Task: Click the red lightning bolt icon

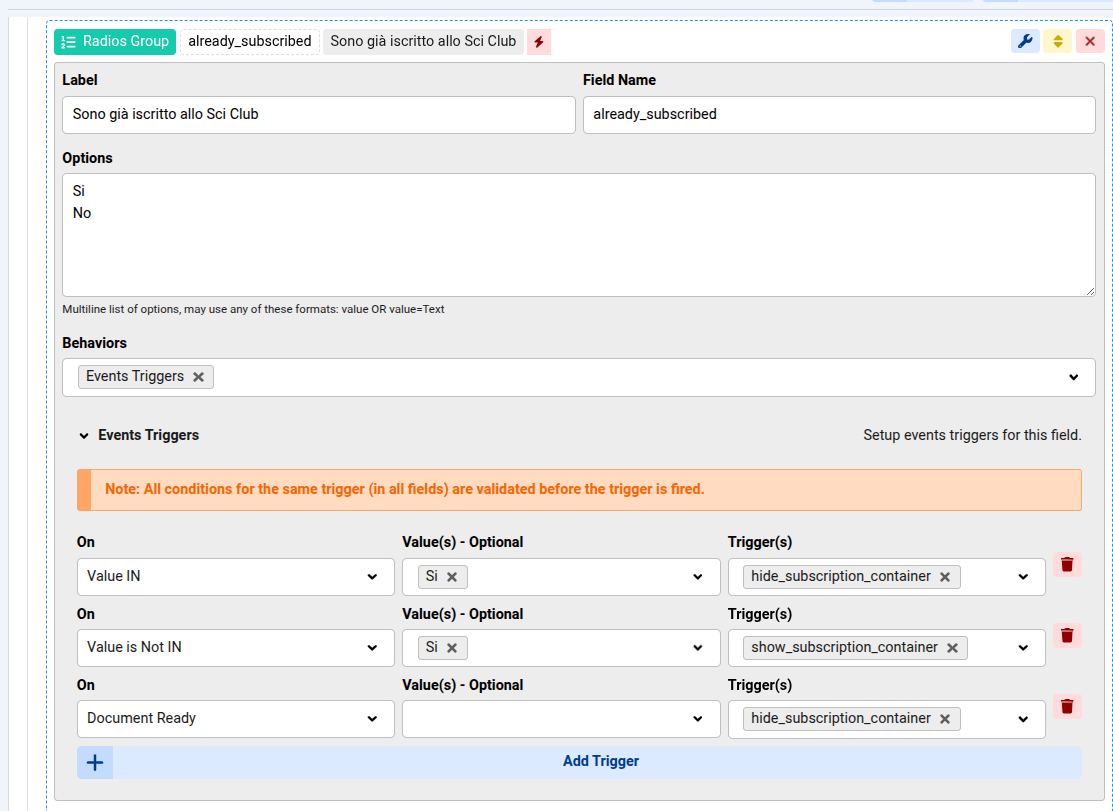Action: 539,42
